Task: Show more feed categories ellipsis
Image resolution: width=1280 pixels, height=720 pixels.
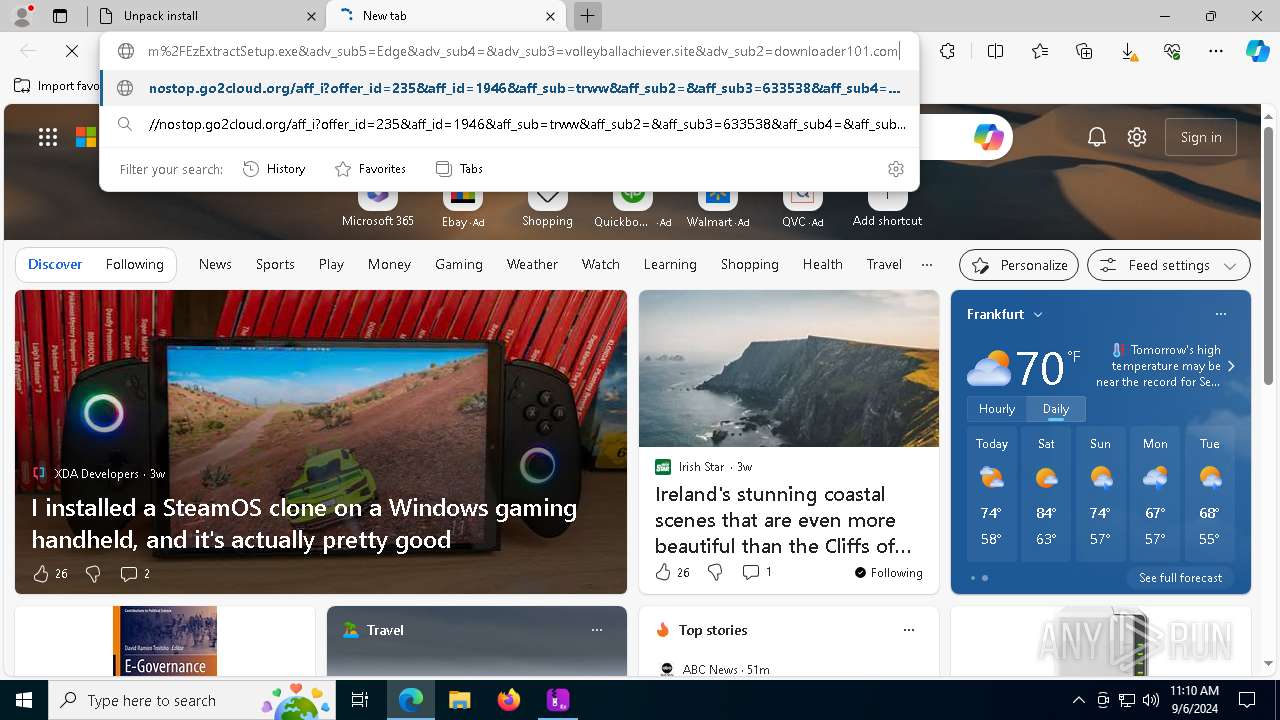Action: click(x=927, y=265)
